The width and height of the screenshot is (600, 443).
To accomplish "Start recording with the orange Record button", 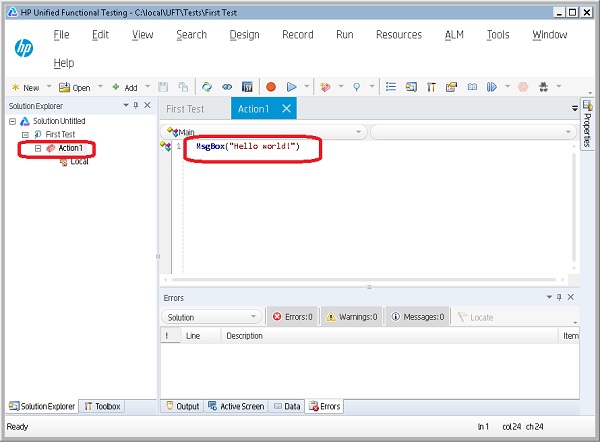I will point(271,87).
